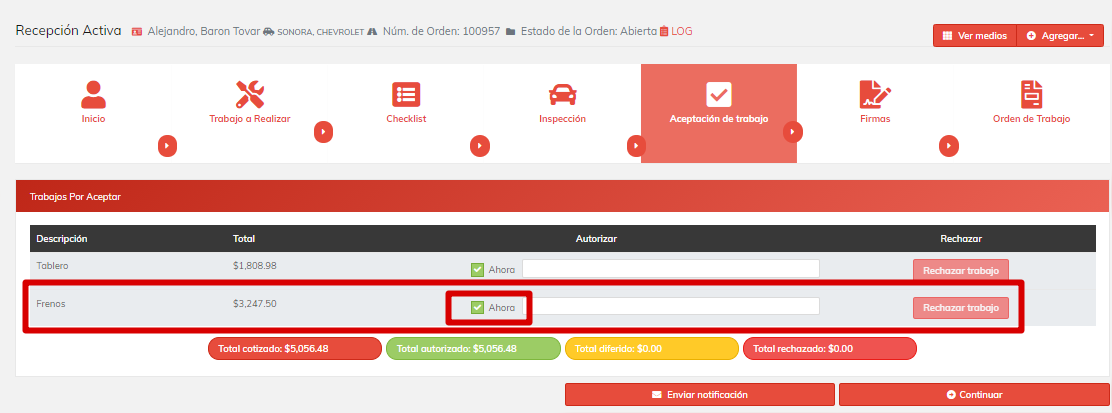
Task: Expand the Agregar dropdown menu
Action: (x=1060, y=36)
